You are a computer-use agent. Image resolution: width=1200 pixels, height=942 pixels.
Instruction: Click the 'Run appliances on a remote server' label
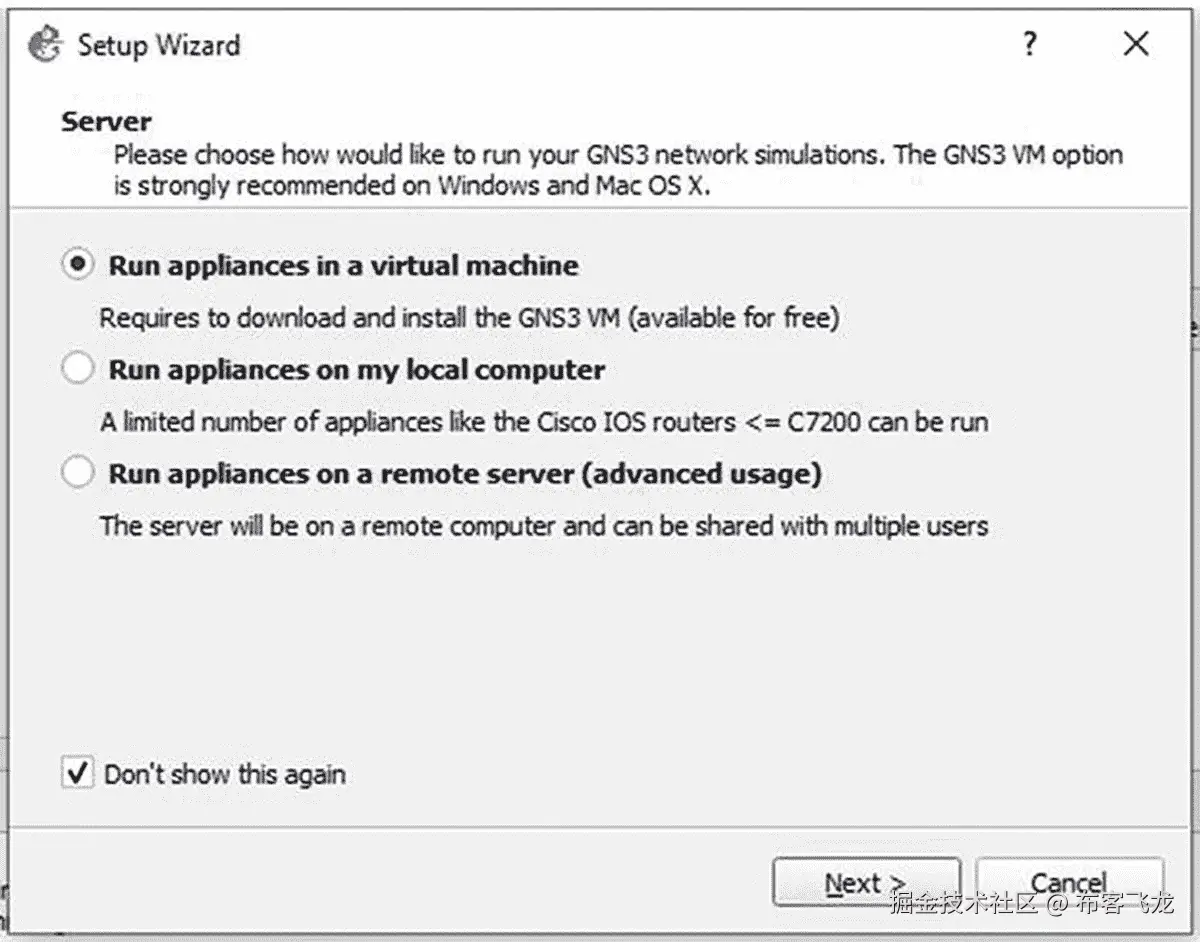464,474
